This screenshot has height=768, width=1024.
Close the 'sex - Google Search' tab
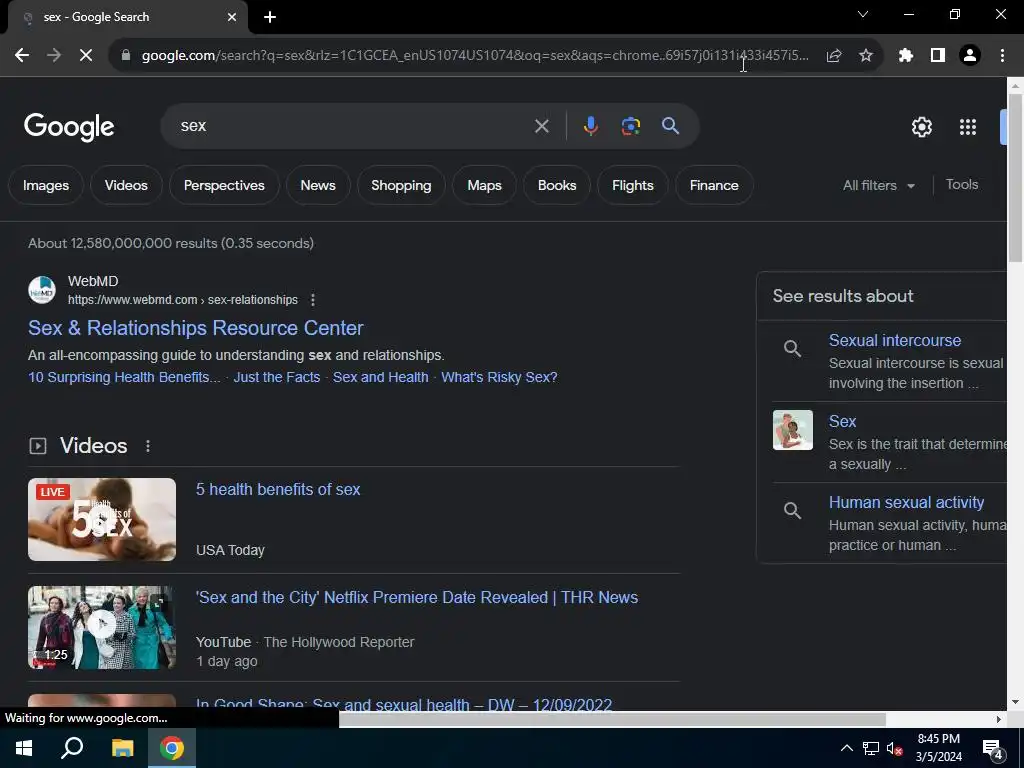[232, 17]
